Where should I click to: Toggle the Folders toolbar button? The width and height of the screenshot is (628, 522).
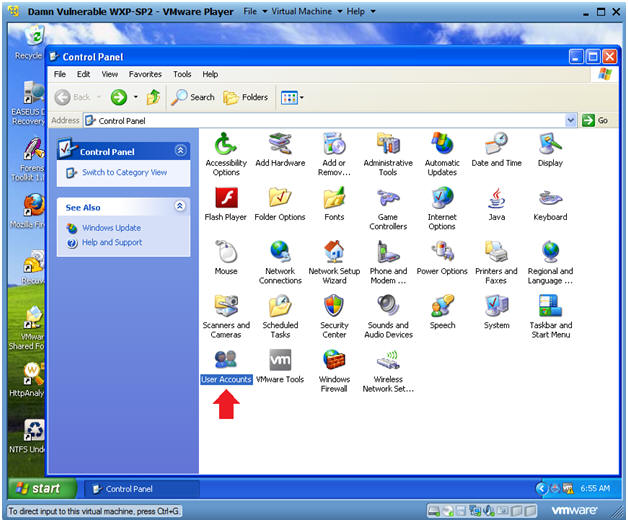coord(245,97)
